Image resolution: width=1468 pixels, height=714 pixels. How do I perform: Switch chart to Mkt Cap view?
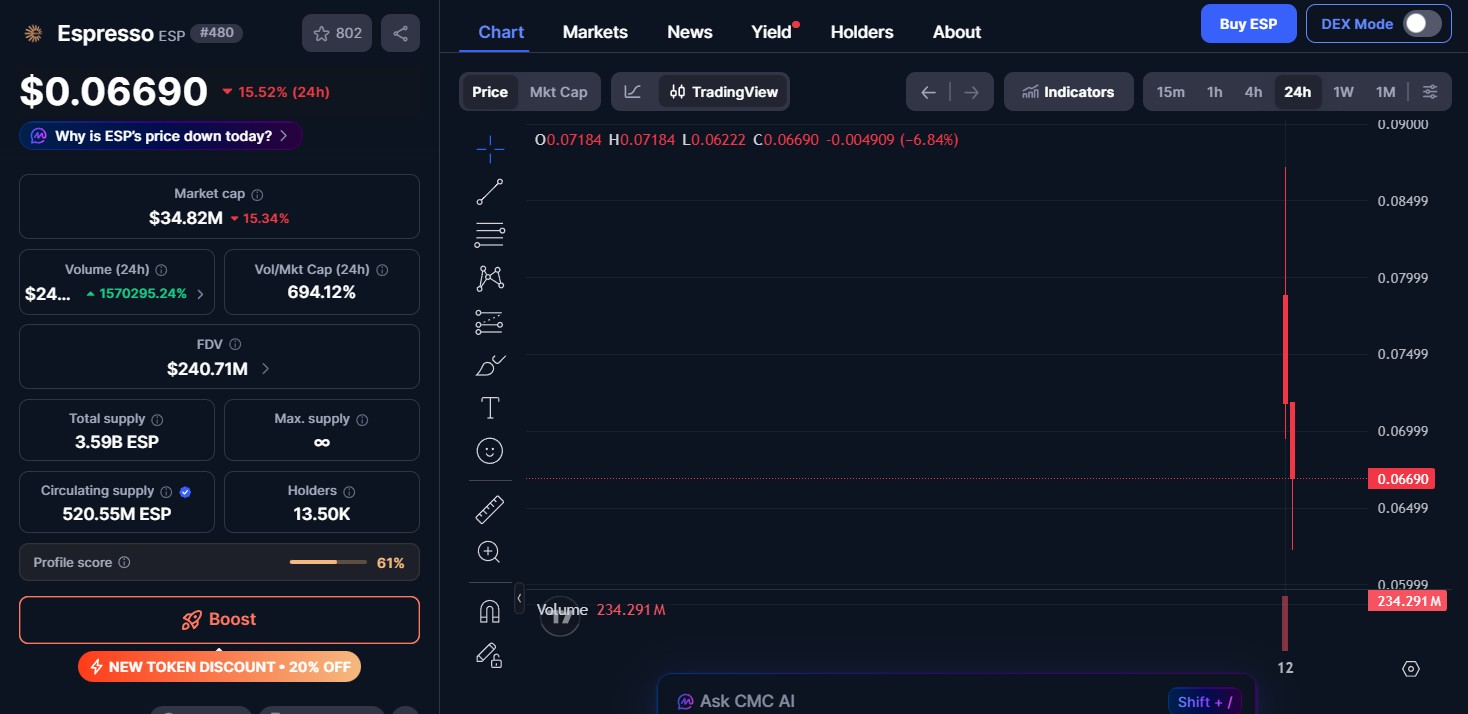pos(558,92)
